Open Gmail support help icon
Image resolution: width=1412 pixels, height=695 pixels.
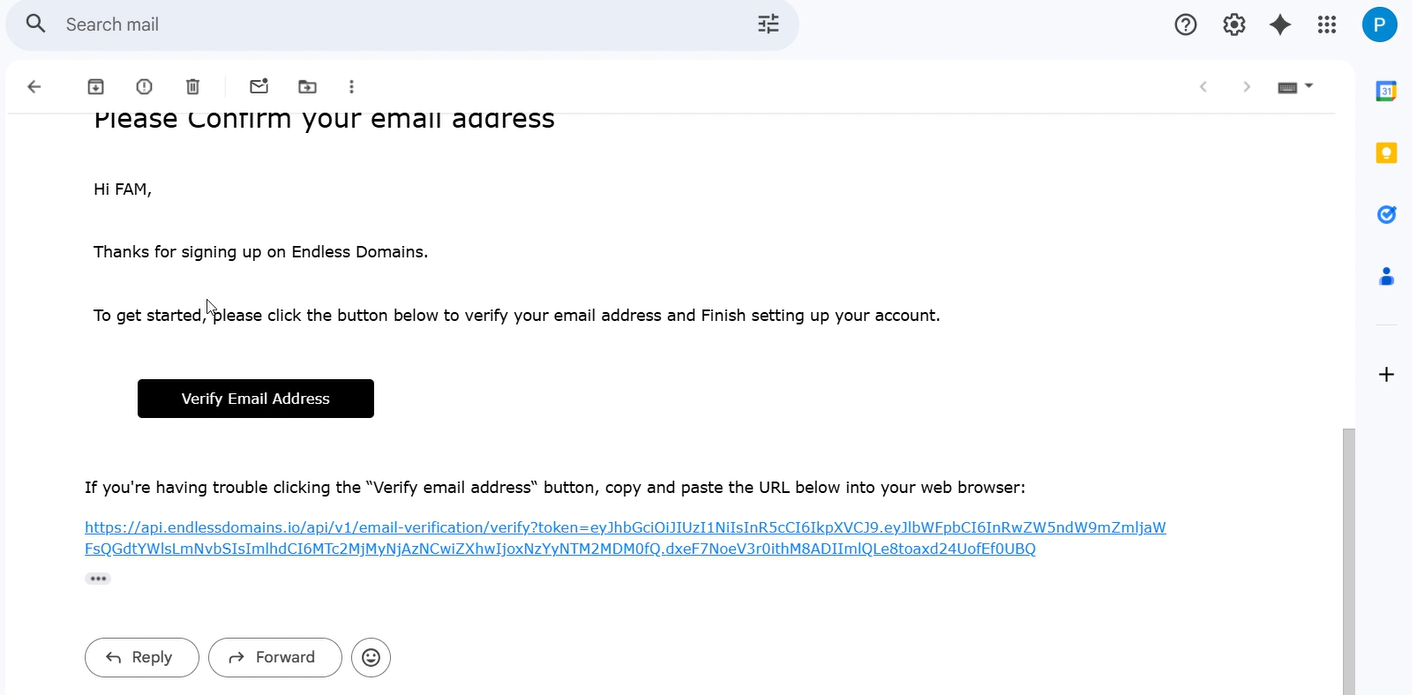coord(1185,25)
